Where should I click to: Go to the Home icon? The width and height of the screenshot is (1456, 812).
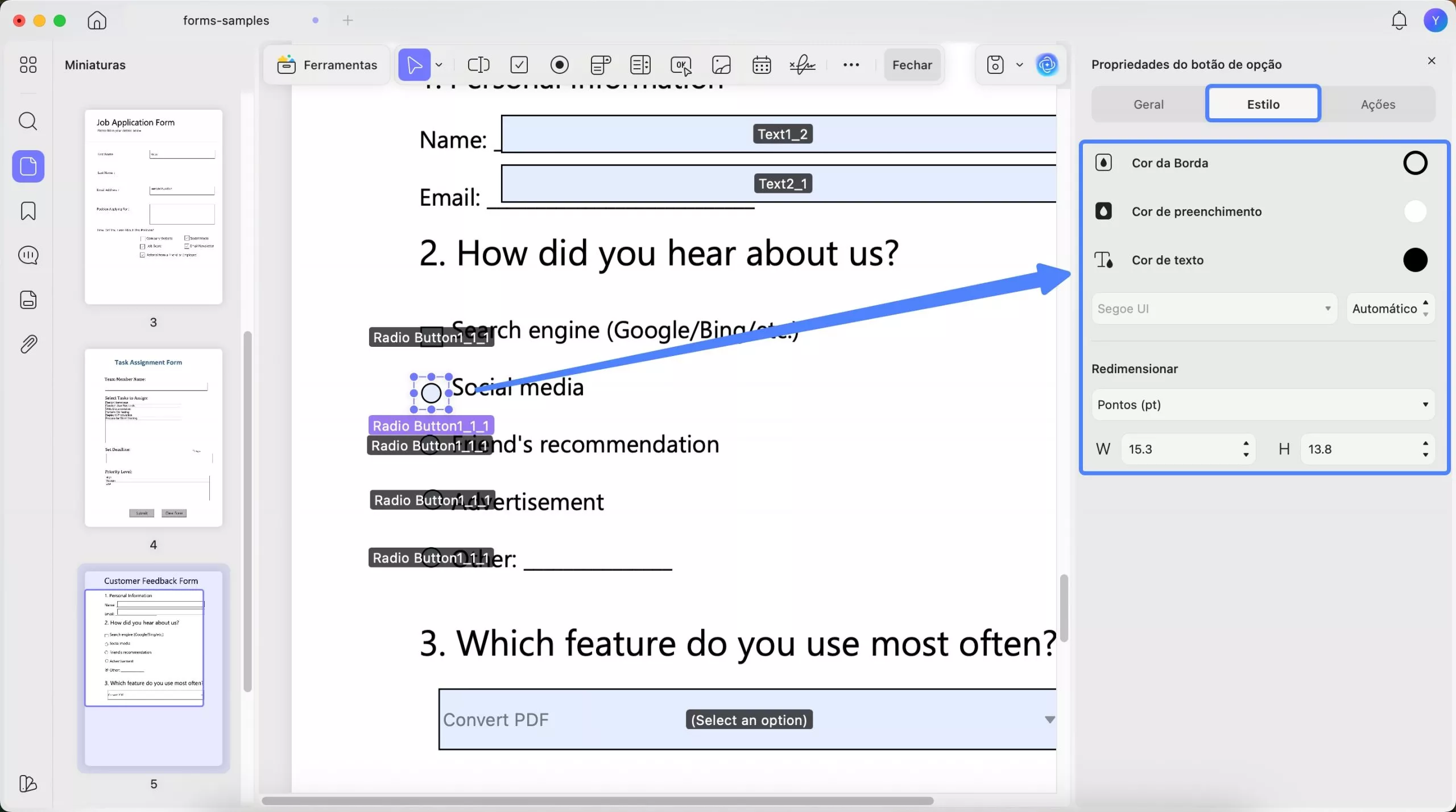click(x=97, y=20)
